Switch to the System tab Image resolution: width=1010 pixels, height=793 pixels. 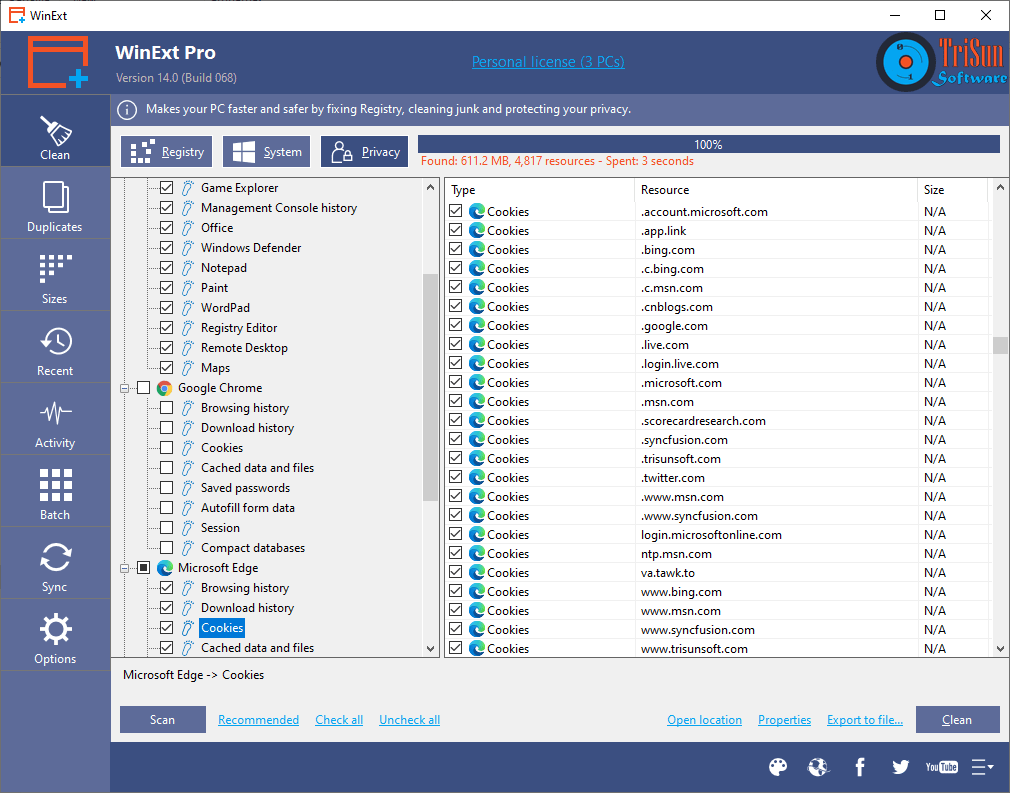[266, 151]
